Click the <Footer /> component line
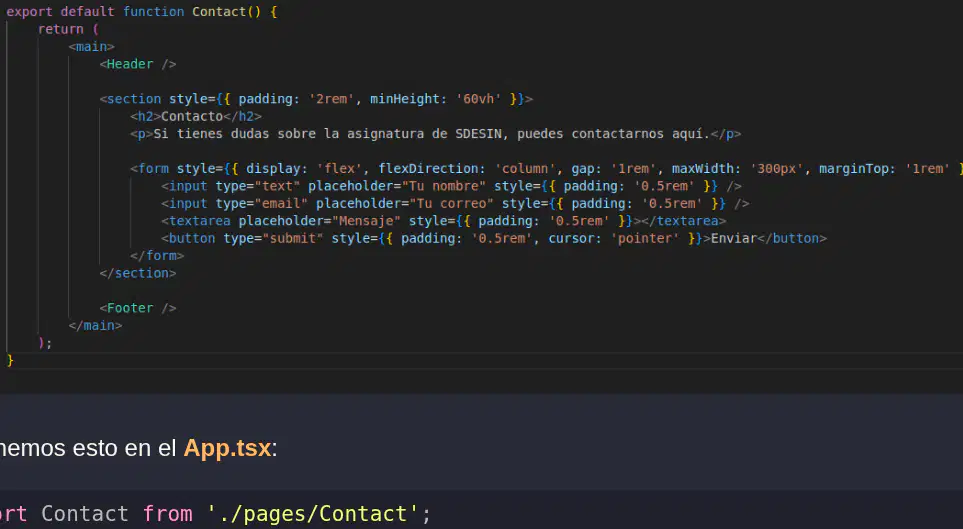The image size is (963, 529). (138, 308)
